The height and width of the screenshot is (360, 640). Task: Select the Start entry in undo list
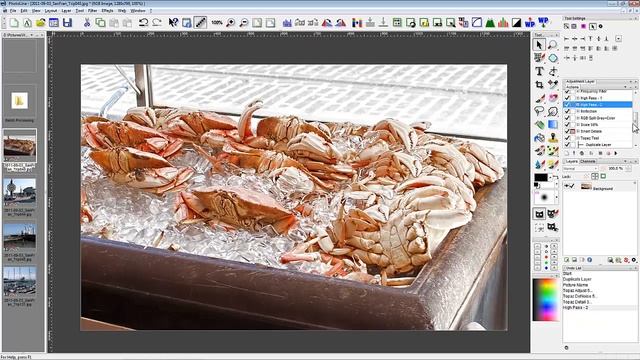pos(567,273)
